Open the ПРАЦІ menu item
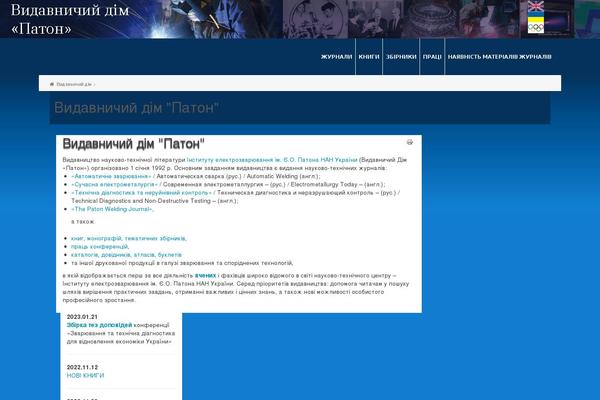This screenshot has width=600, height=400. click(x=432, y=57)
